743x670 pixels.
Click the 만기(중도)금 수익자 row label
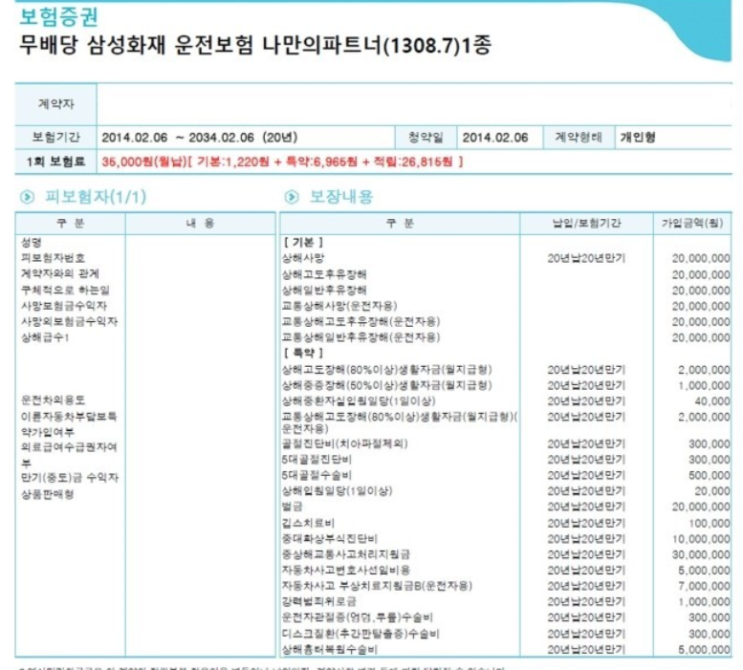(x=69, y=478)
